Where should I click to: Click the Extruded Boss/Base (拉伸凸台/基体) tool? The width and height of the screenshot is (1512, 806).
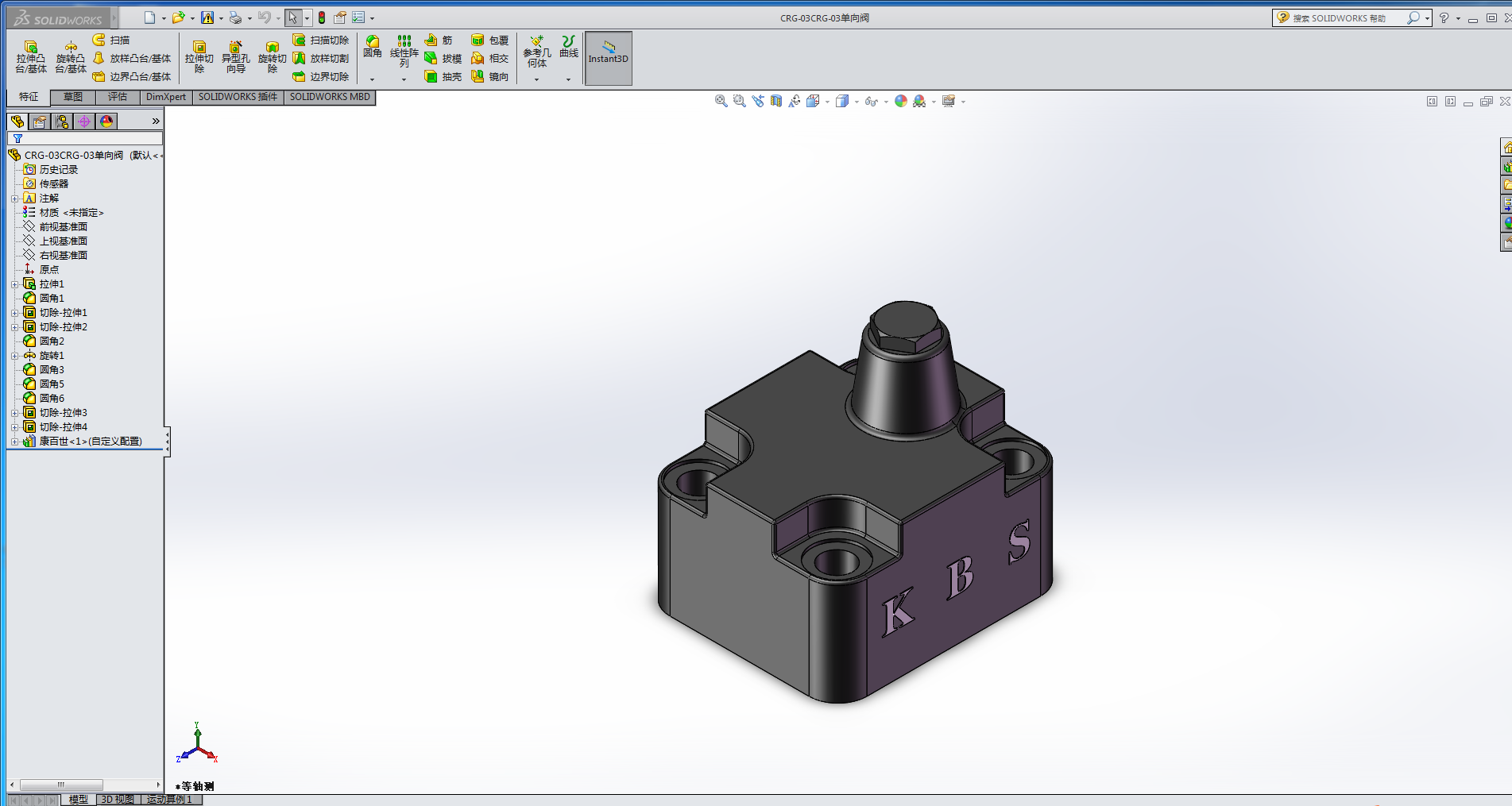point(31,57)
